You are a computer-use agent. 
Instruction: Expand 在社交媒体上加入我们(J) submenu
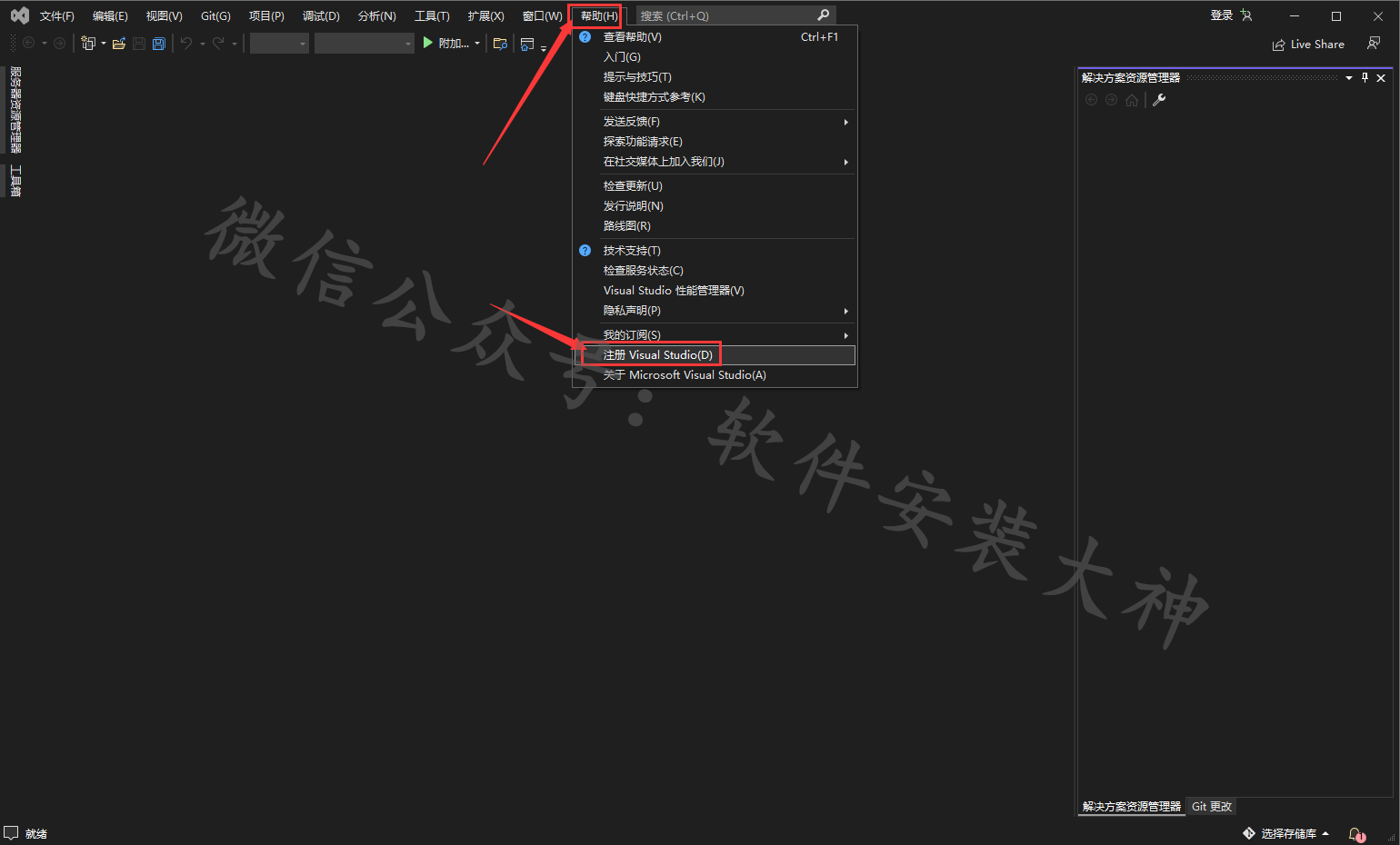point(846,162)
